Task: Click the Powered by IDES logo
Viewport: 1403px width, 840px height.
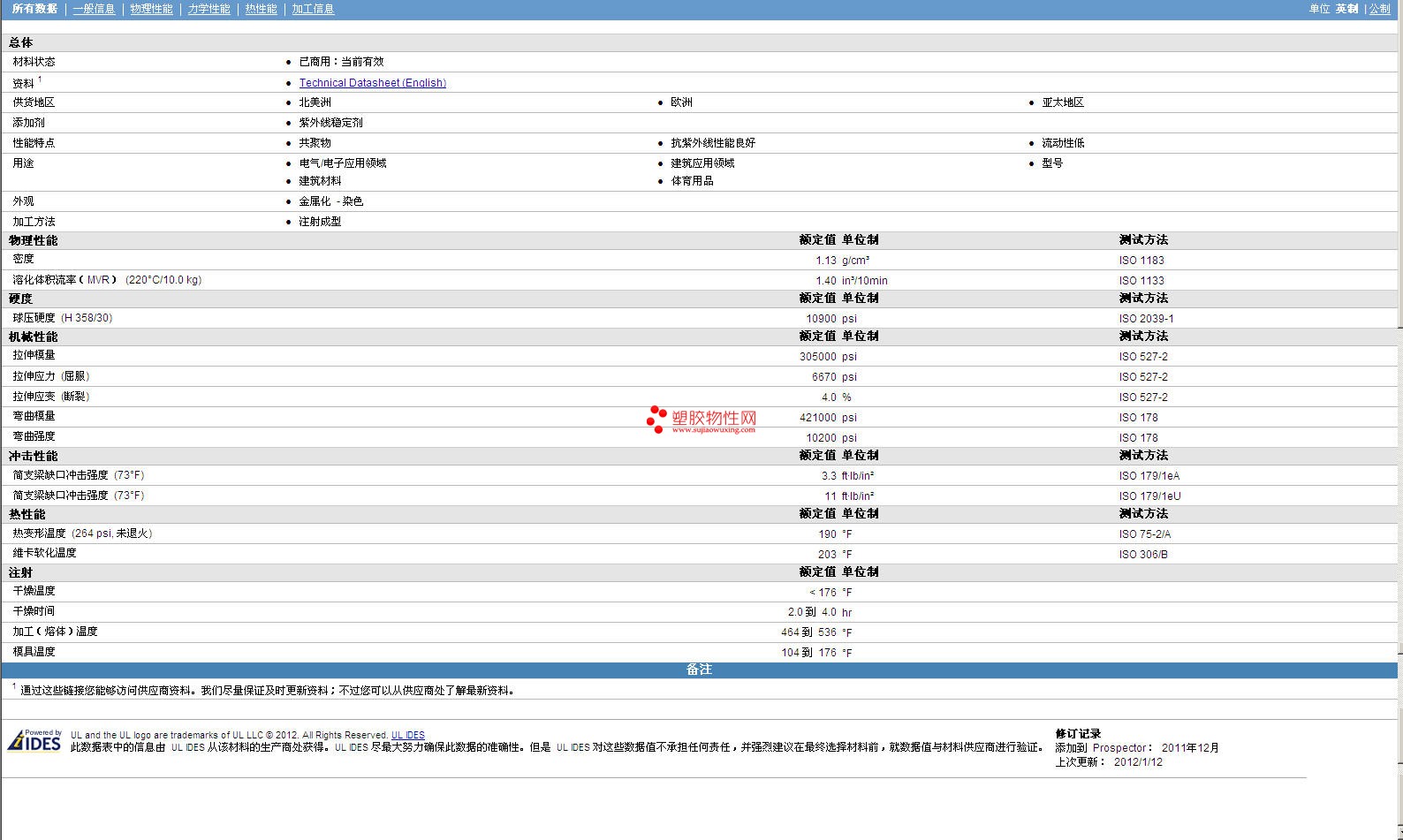Action: pyautogui.click(x=34, y=740)
